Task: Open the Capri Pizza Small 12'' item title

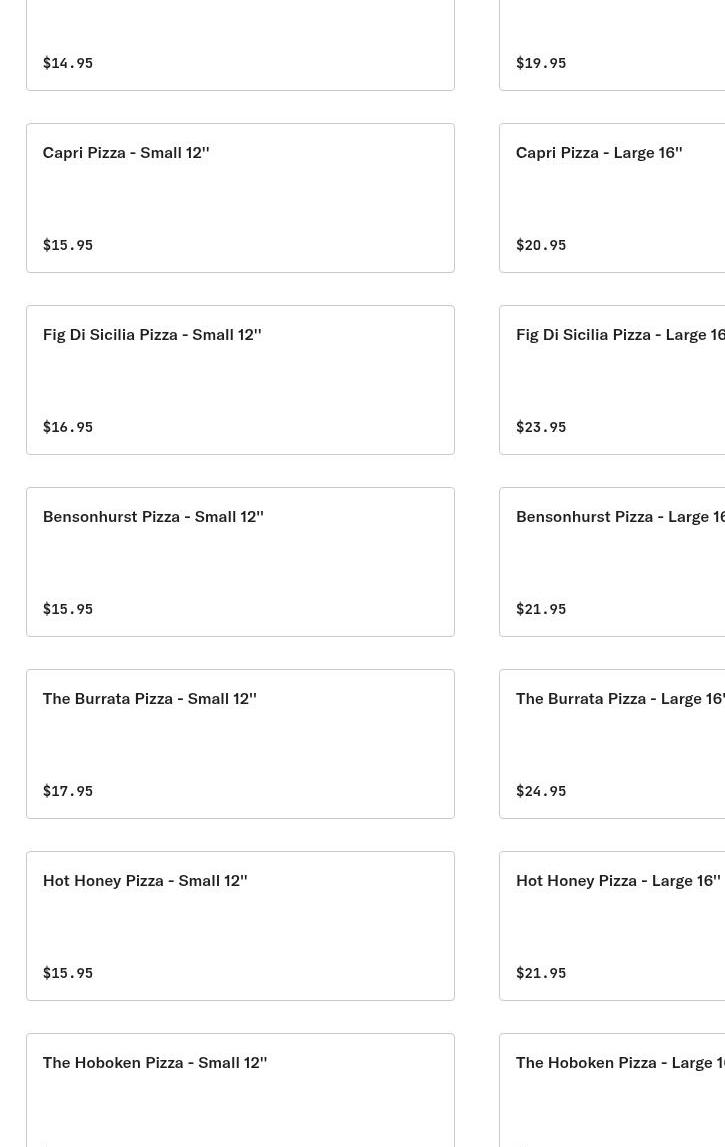Action: [x=126, y=153]
